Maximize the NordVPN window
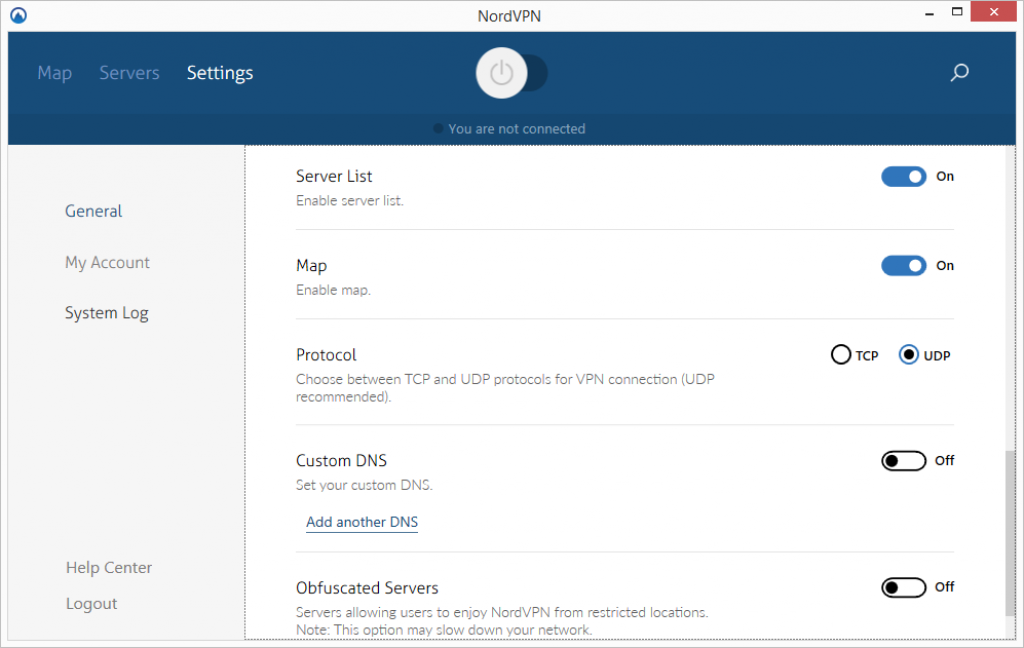 pos(957,12)
